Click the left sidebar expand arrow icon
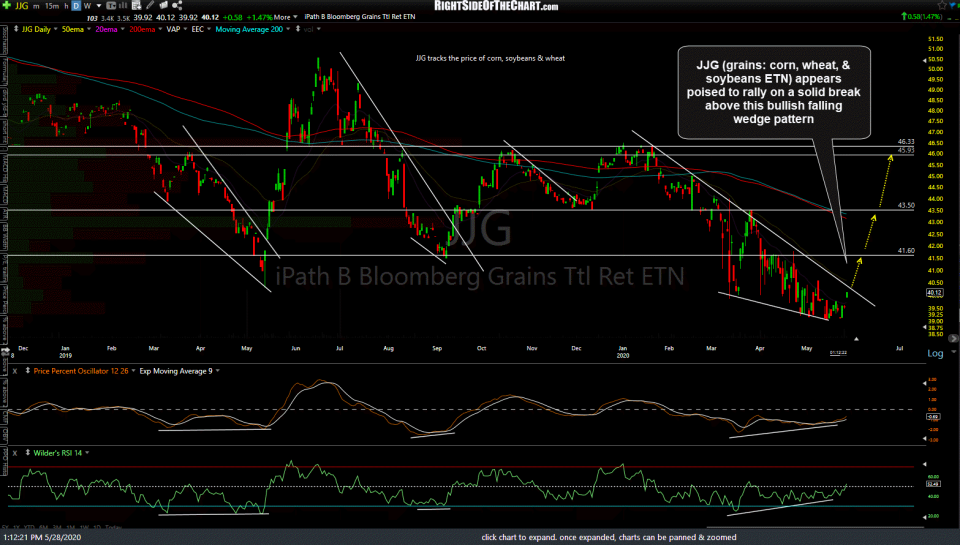Image resolution: width=960 pixels, height=545 pixels. 5,349
